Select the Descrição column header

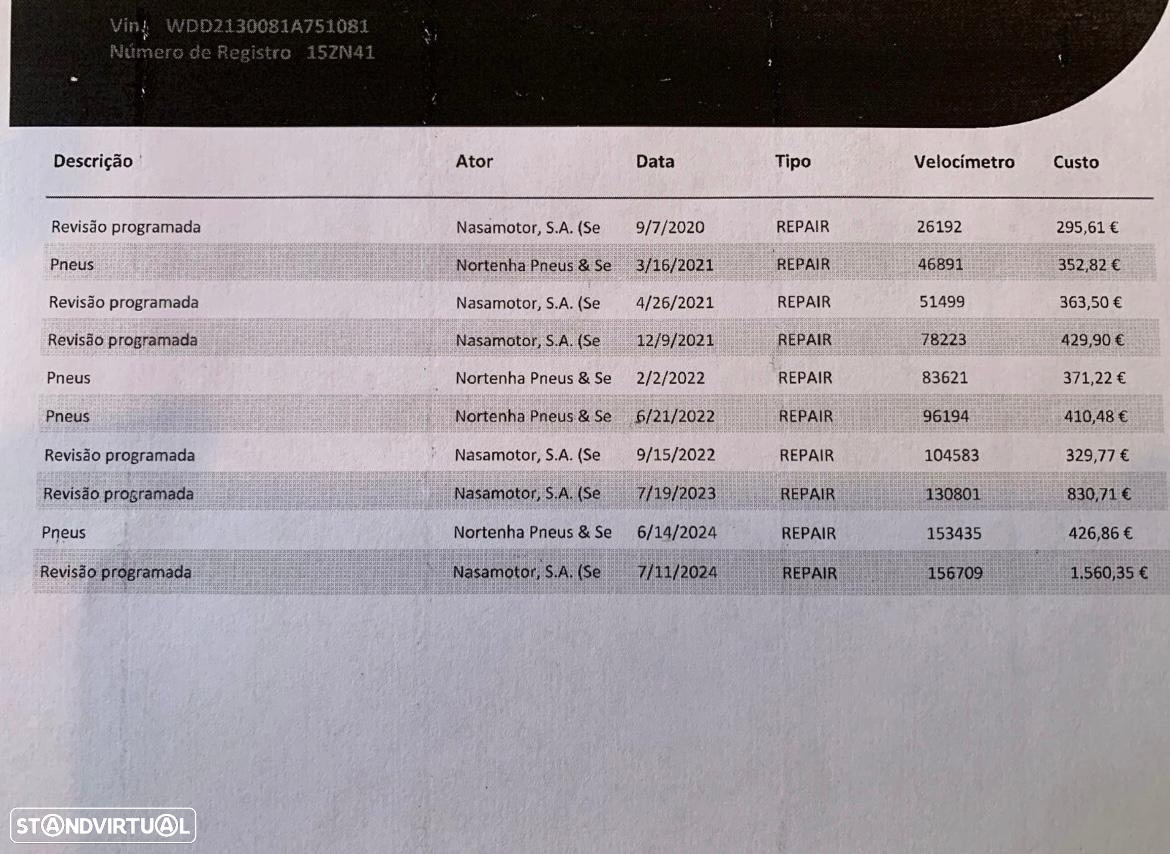tap(93, 161)
